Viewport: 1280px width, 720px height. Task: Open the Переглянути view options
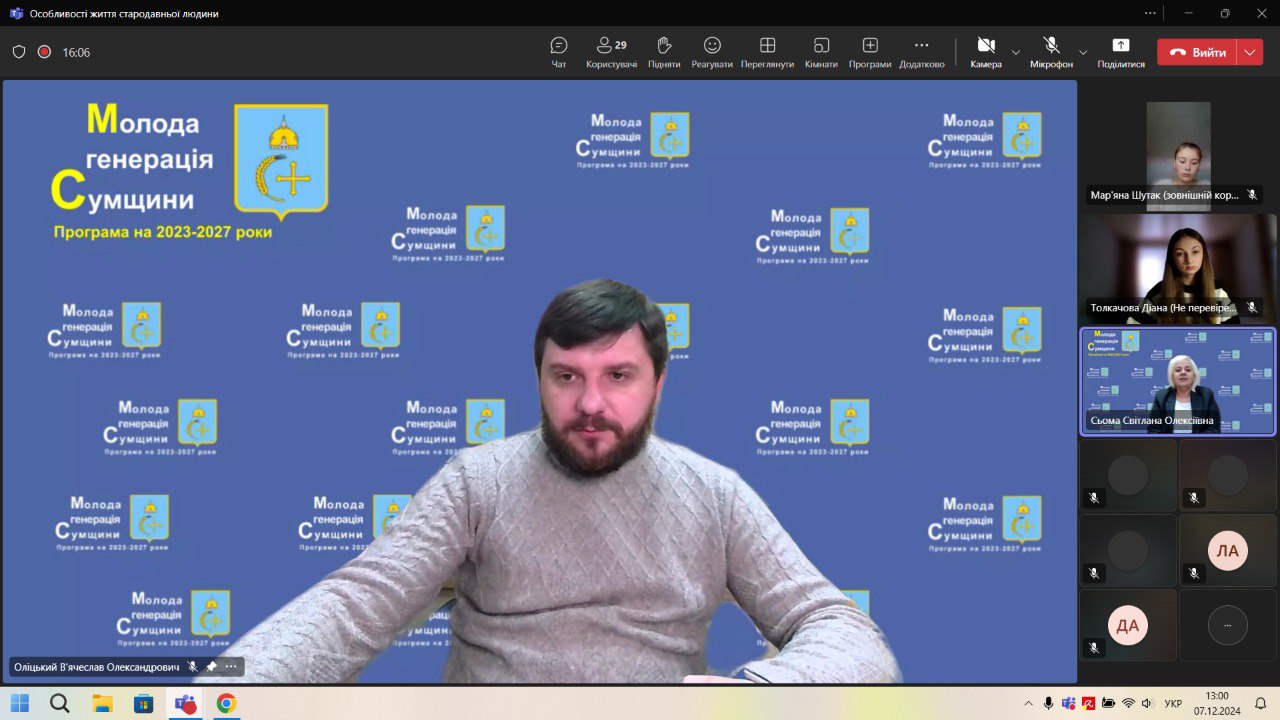pyautogui.click(x=767, y=52)
